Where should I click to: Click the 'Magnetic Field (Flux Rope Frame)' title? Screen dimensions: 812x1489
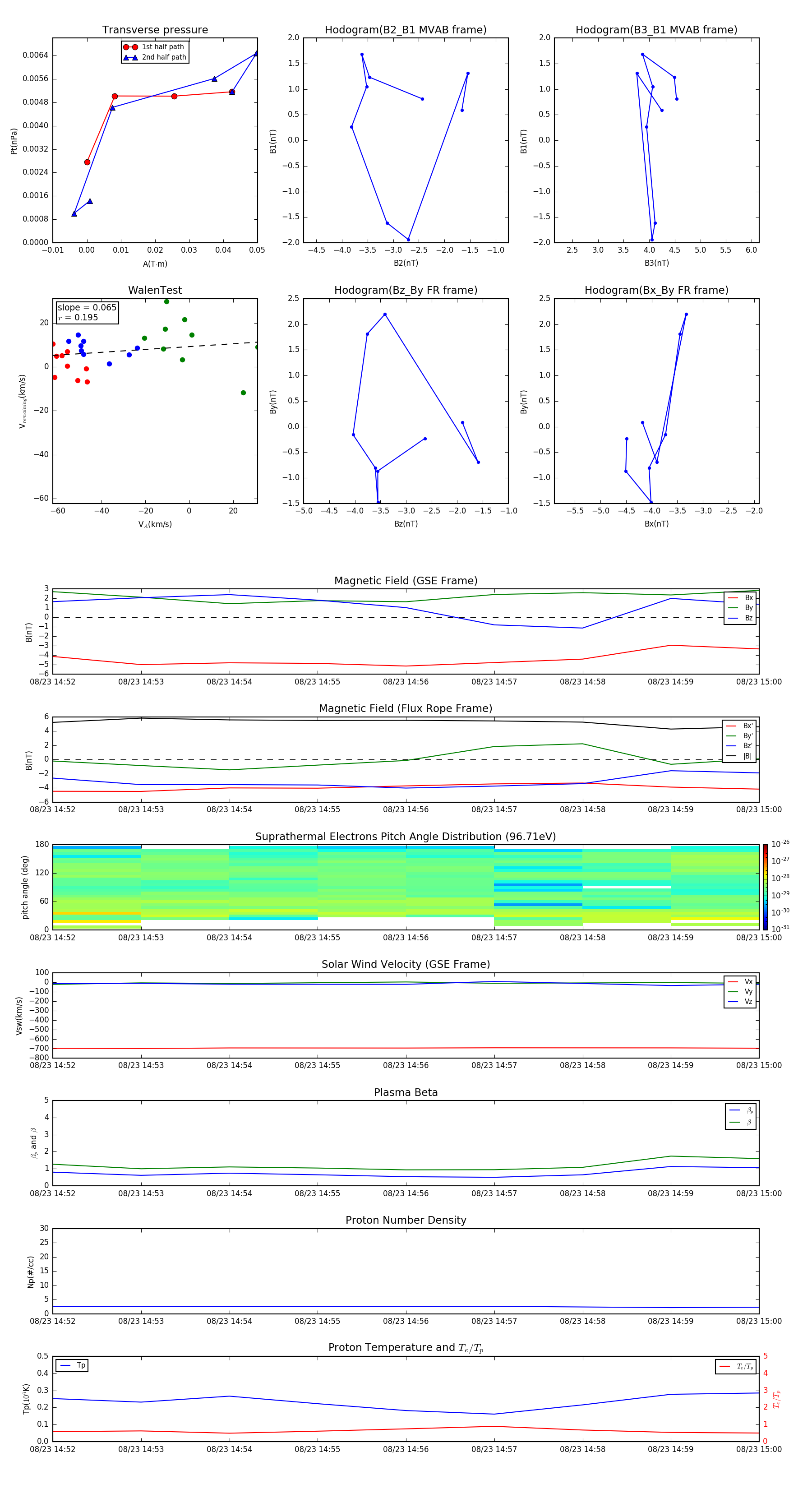point(406,709)
